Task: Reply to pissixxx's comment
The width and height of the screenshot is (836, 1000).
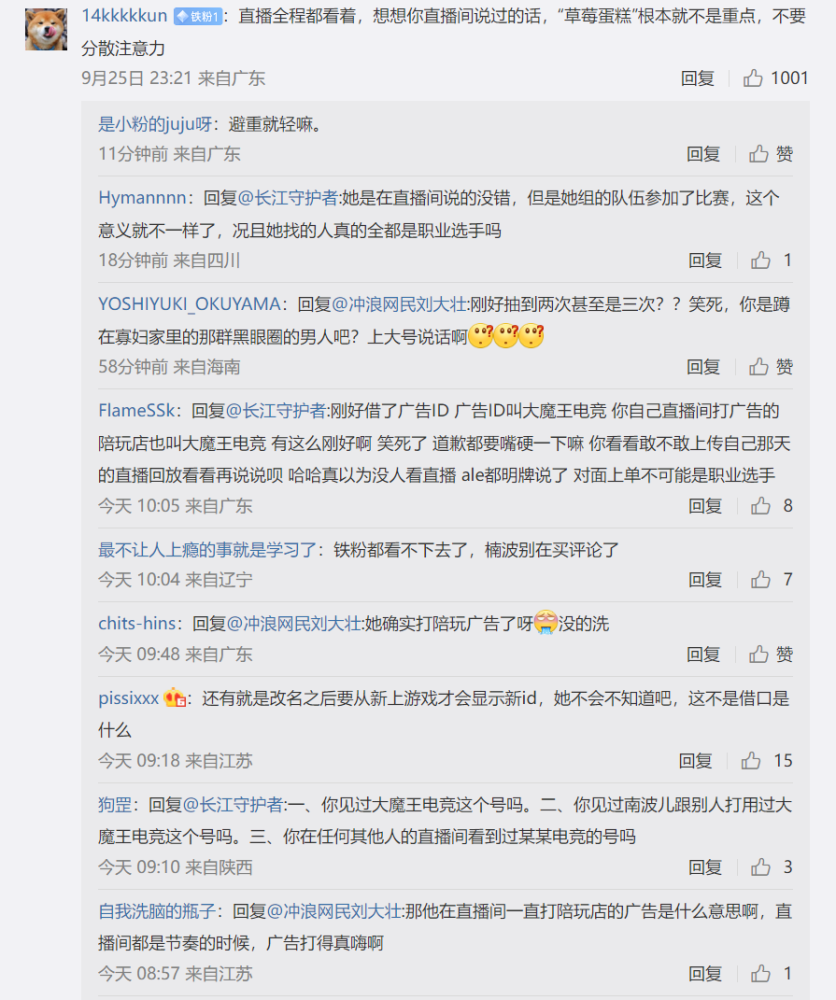Action: click(x=695, y=761)
